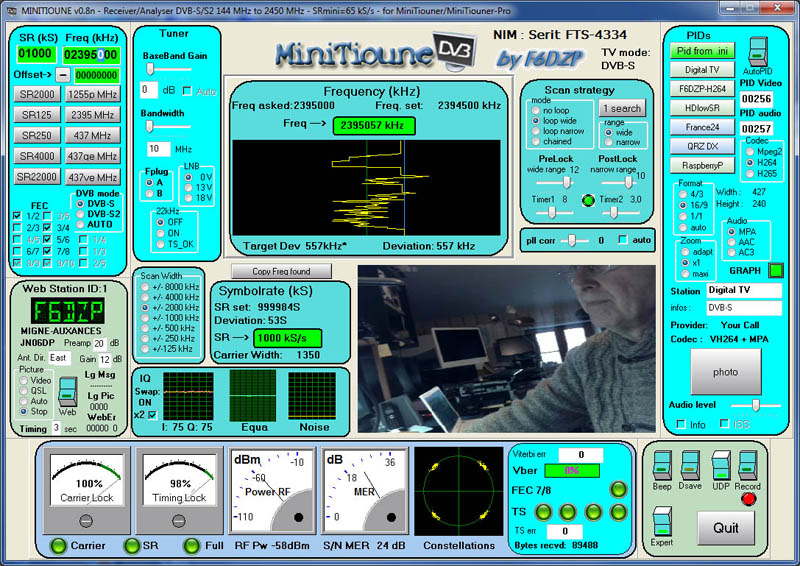Click the Copy Freq found button
800x566 pixels.
point(281,272)
